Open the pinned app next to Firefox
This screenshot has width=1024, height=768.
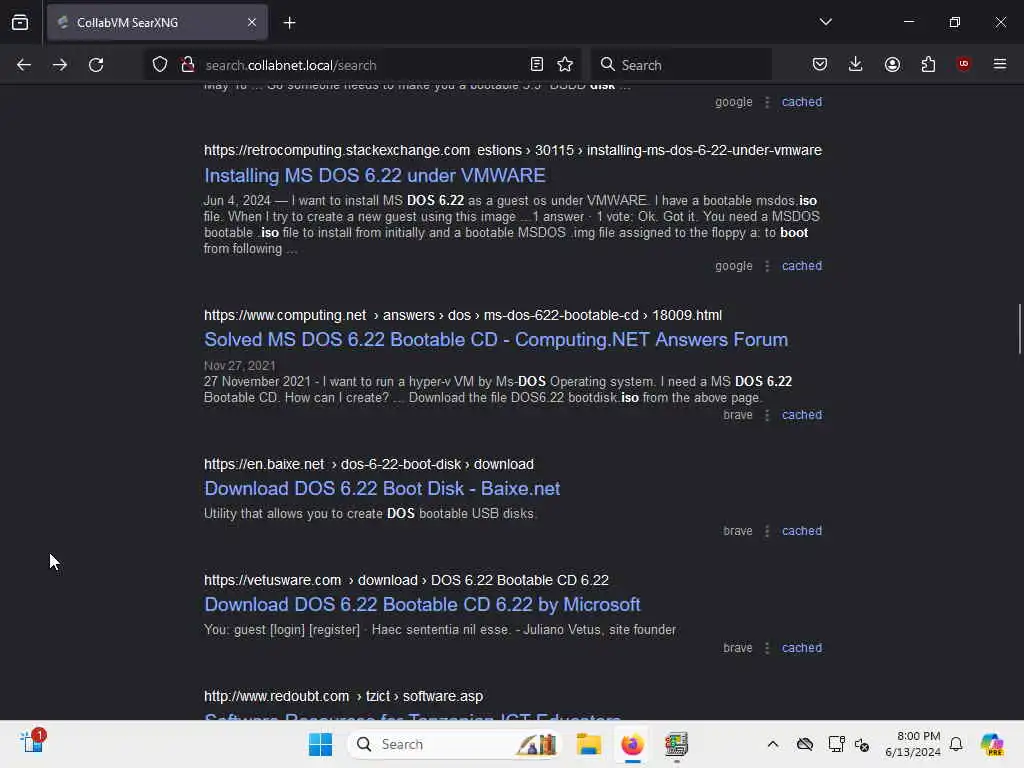tap(676, 744)
